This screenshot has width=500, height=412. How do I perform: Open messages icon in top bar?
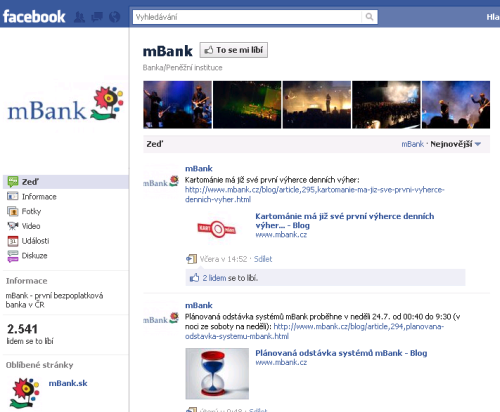tap(97, 17)
